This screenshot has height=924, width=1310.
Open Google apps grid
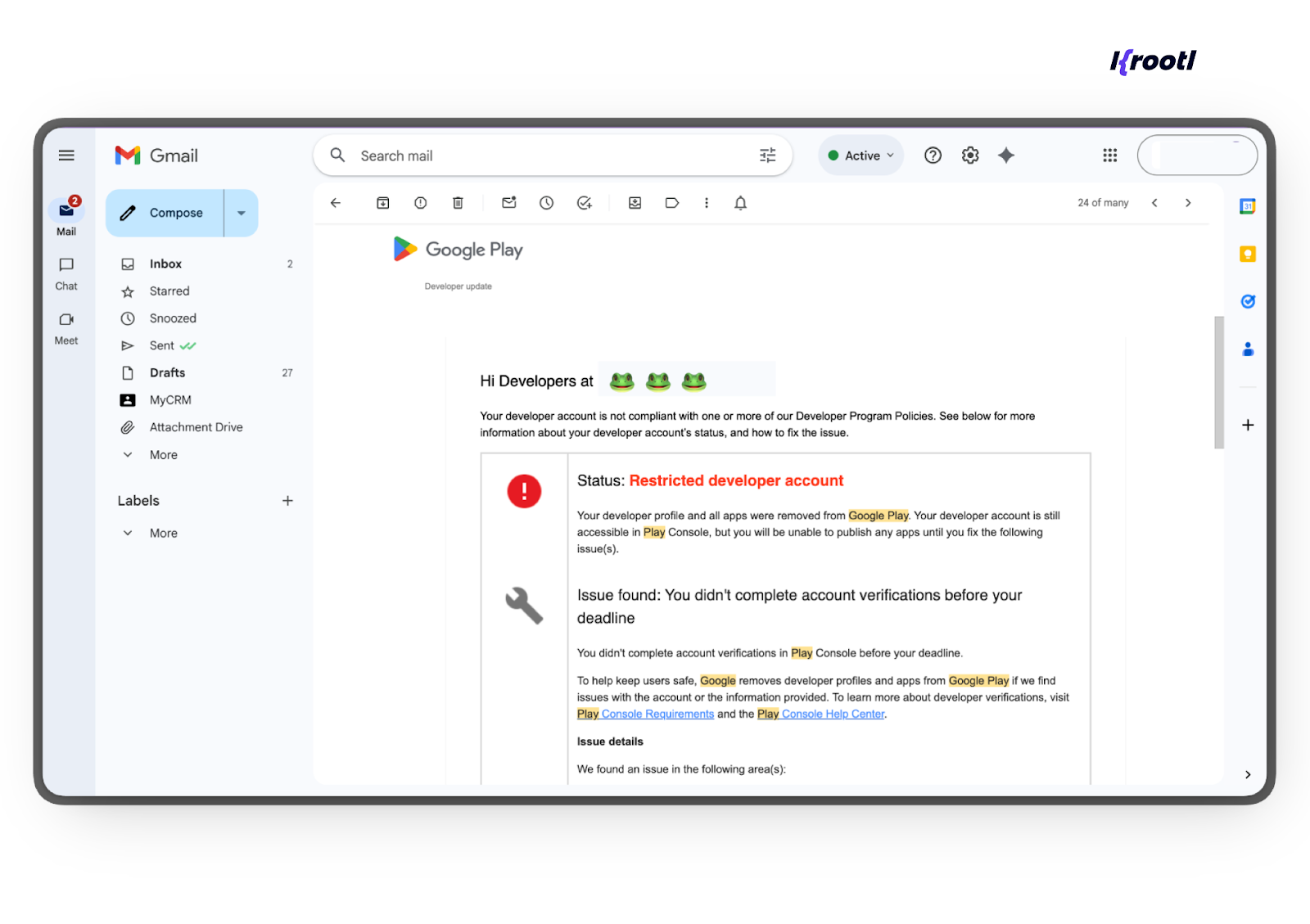[x=1109, y=156]
